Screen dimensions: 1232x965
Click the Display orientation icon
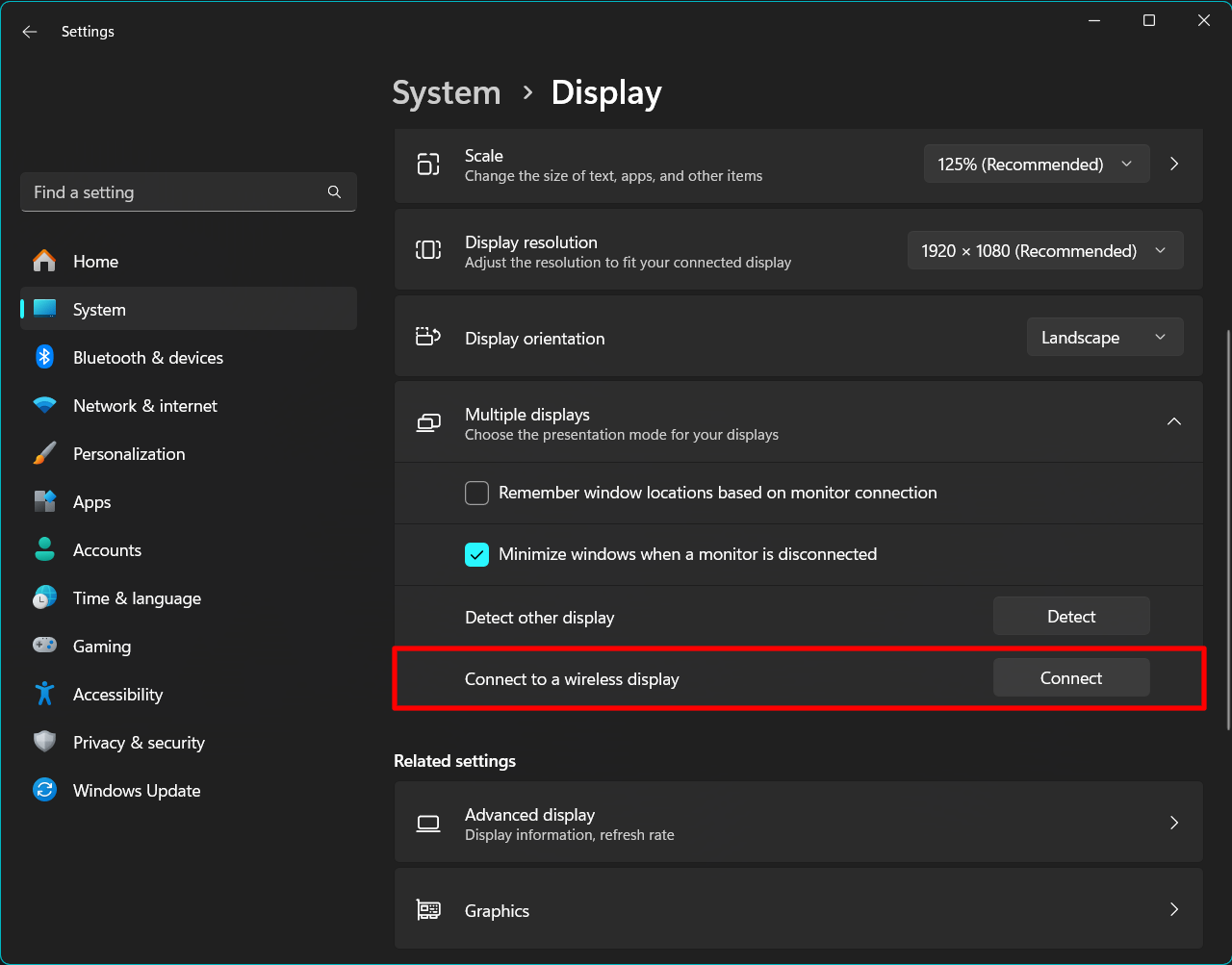pyautogui.click(x=428, y=337)
